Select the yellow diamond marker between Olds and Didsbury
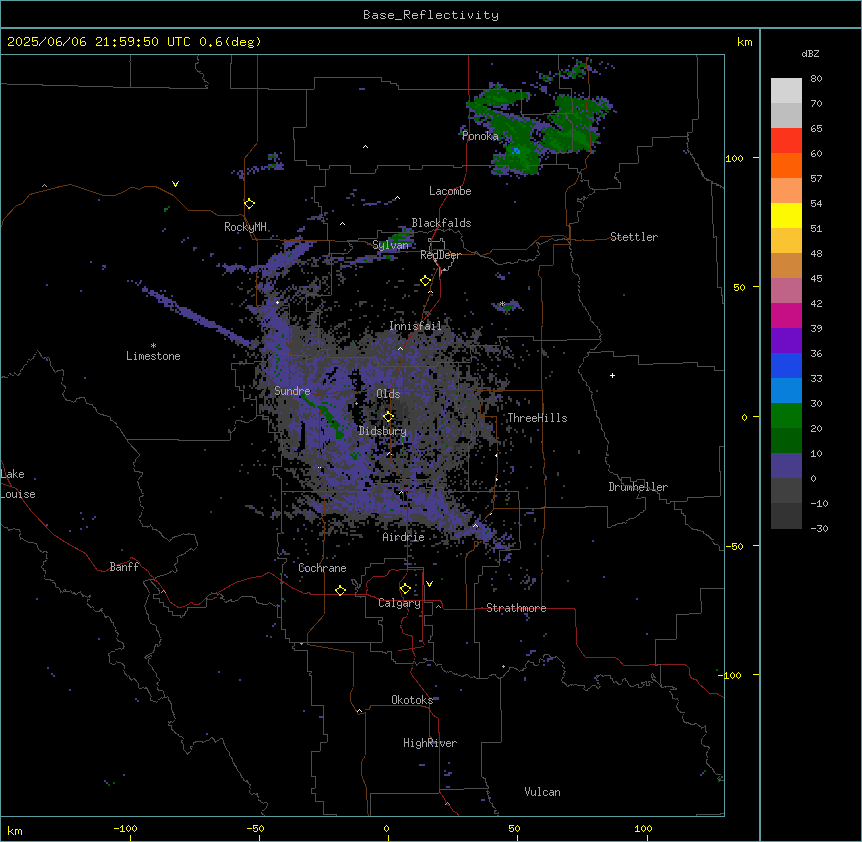Viewport: 862px width, 842px height. pyautogui.click(x=389, y=416)
